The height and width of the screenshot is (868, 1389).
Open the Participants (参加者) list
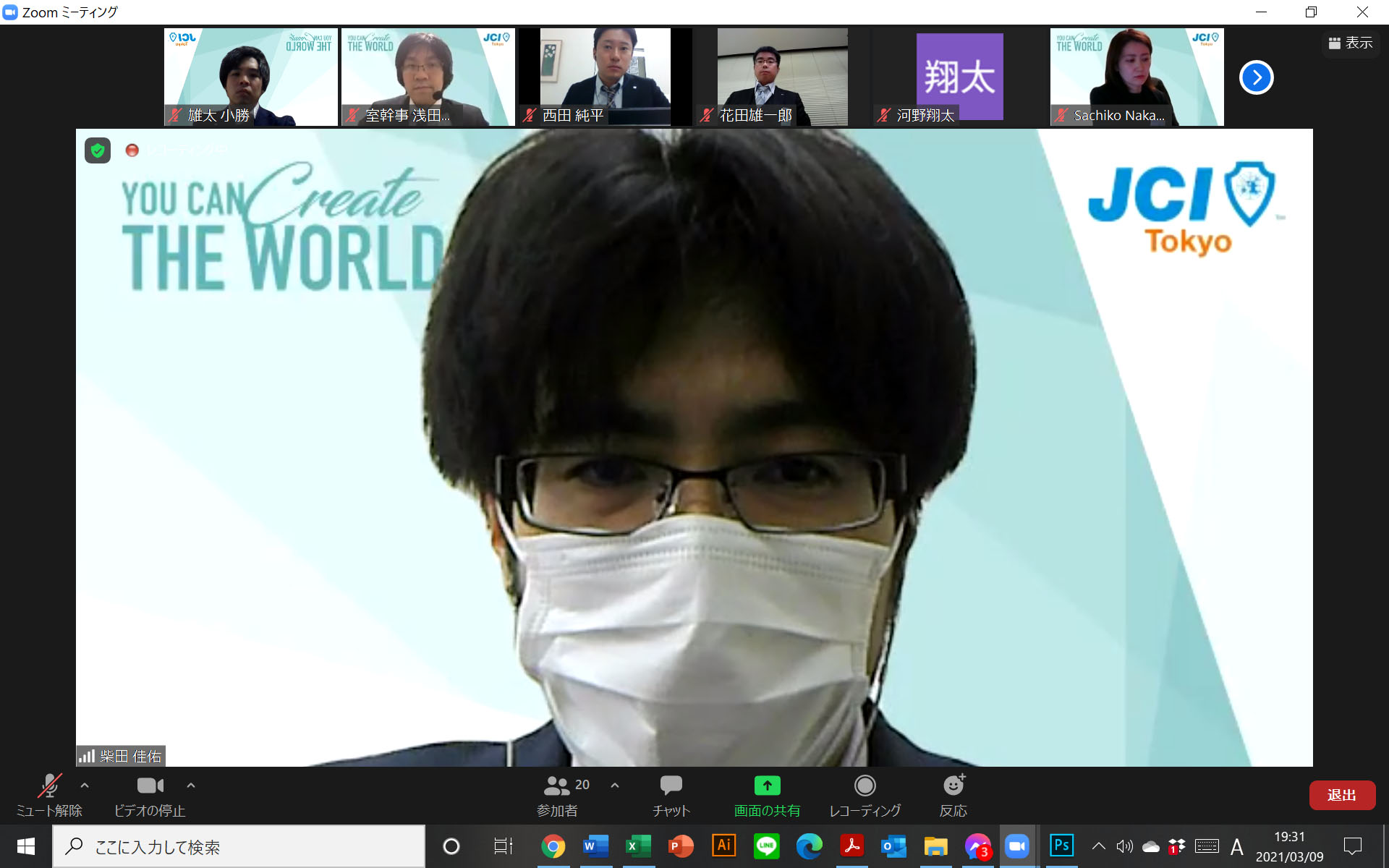click(558, 794)
